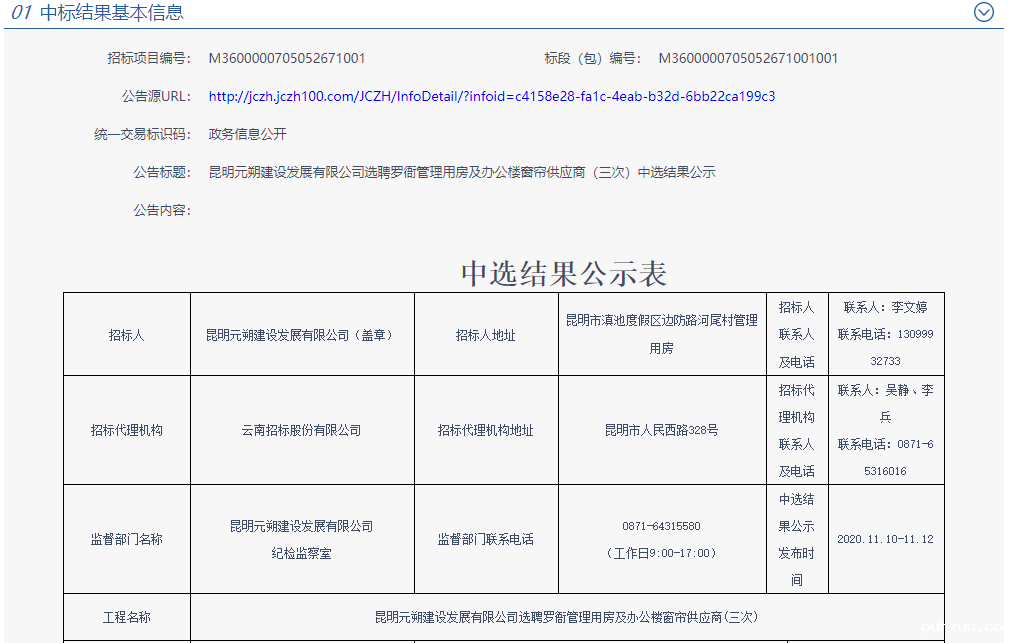The height and width of the screenshot is (643, 1012).
Task: Select the 招标项目编号 value M3600000705052671001
Action: click(x=285, y=58)
